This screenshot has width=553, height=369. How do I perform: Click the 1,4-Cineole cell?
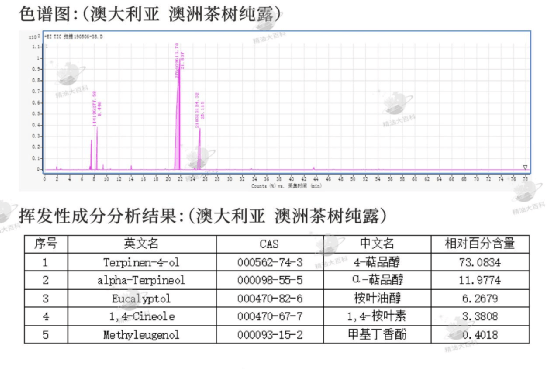(x=142, y=316)
